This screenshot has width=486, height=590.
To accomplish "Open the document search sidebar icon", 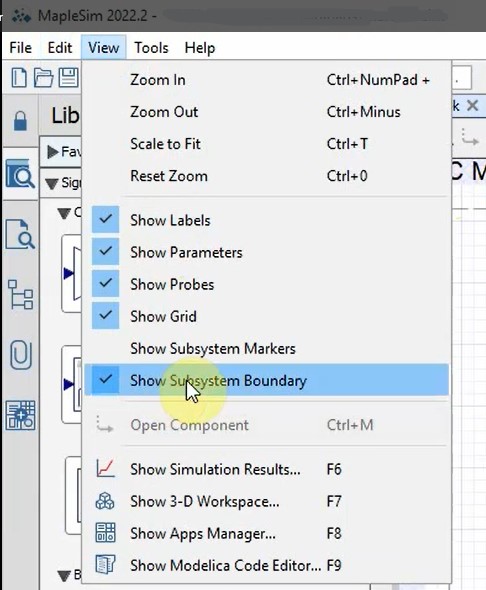I will pyautogui.click(x=20, y=234).
